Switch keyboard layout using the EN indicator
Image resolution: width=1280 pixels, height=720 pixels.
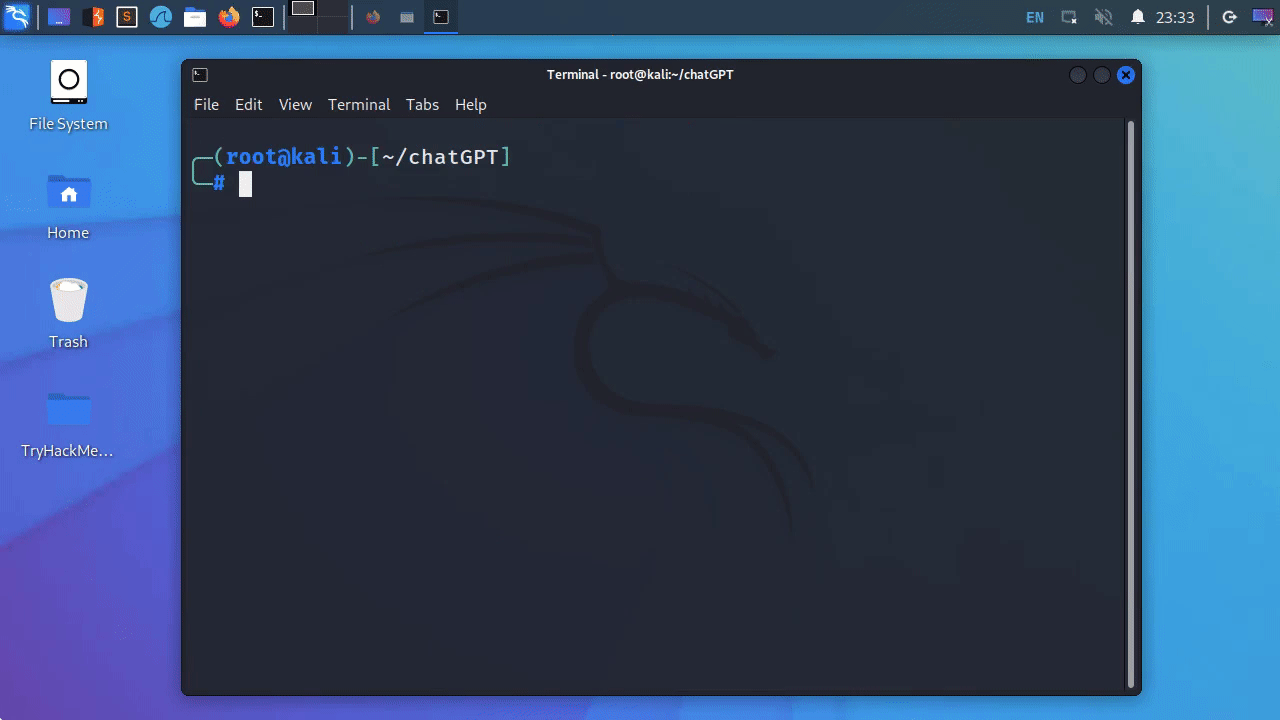tap(1034, 16)
